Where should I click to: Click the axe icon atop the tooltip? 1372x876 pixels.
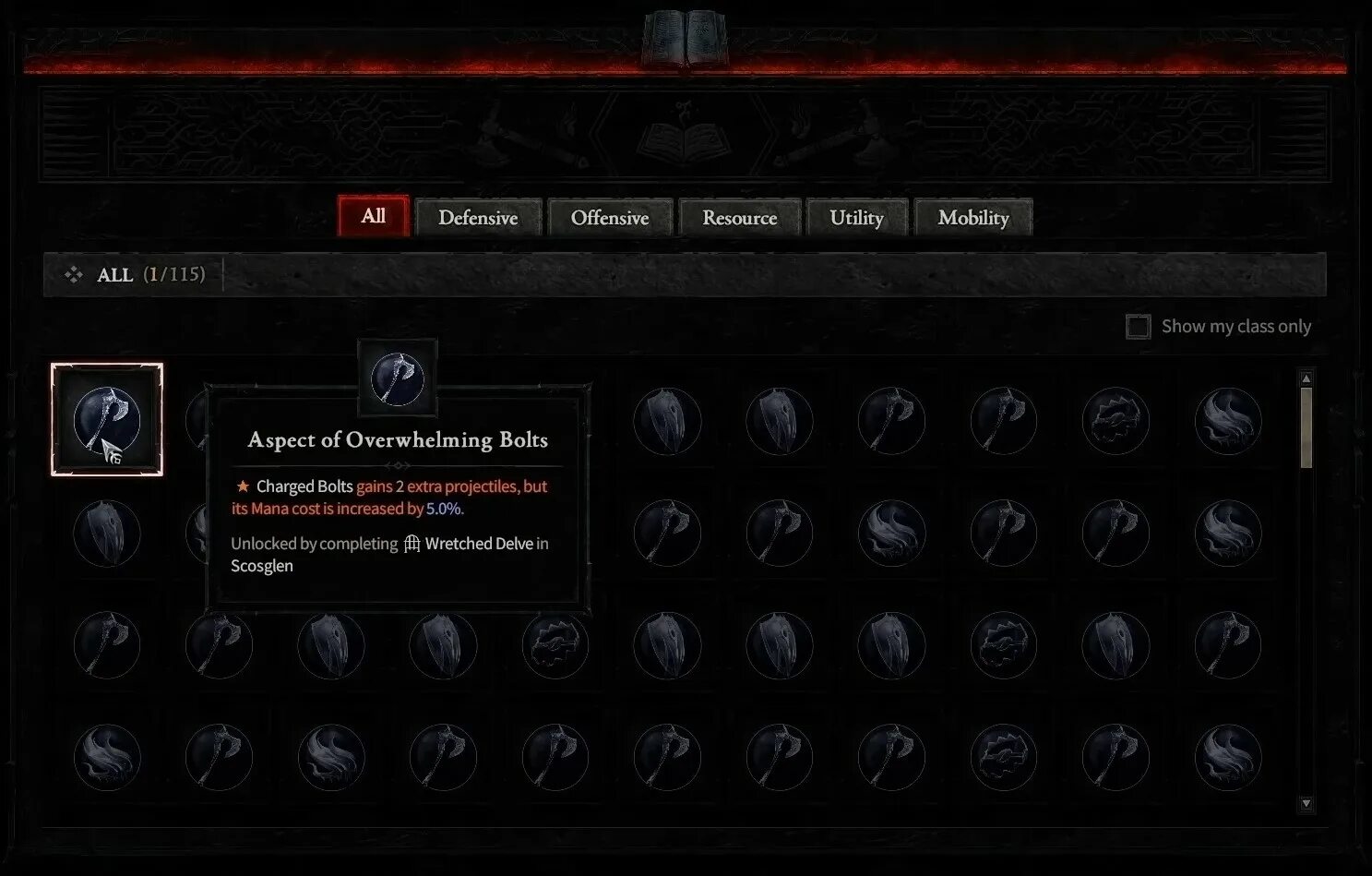[398, 378]
